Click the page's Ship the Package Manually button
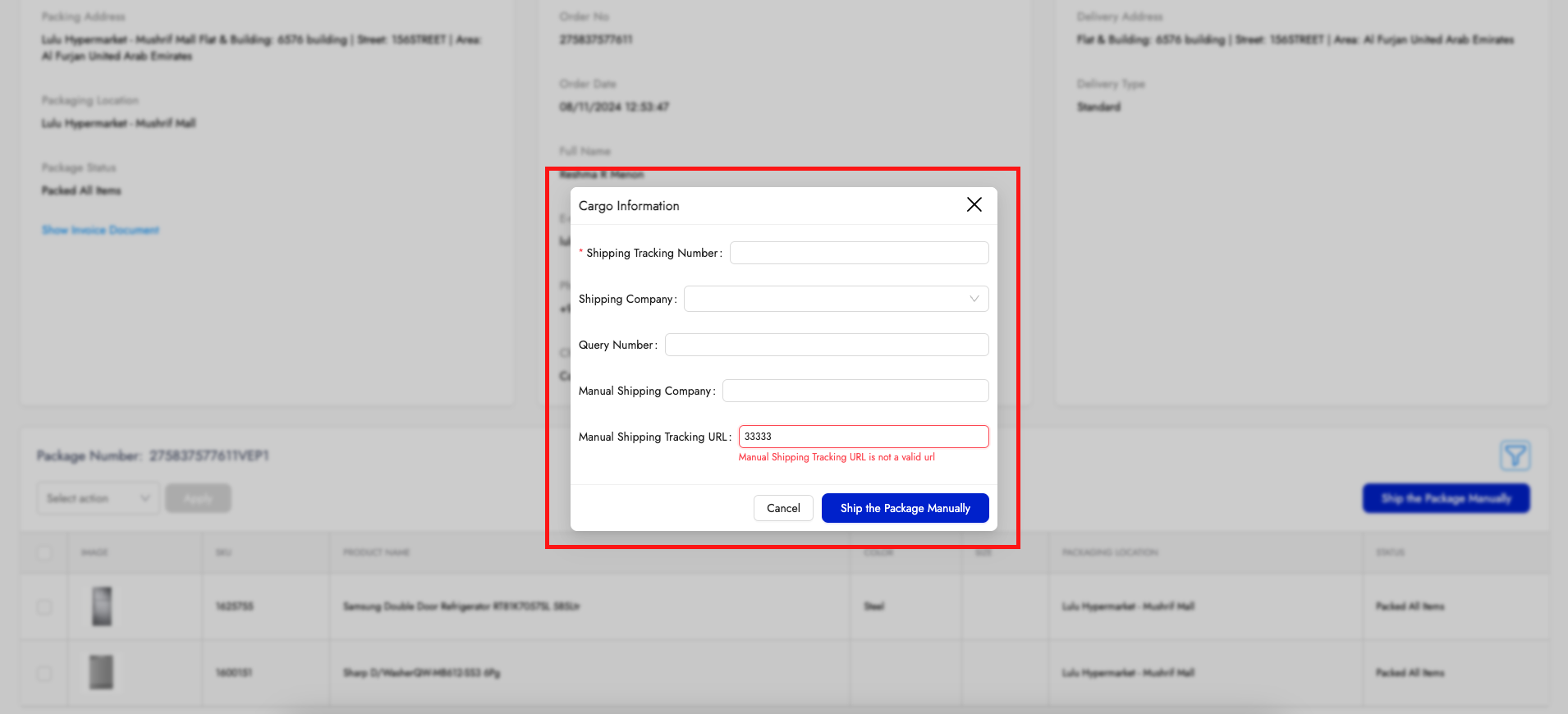Screen dimensions: 1568x714 1446,498
